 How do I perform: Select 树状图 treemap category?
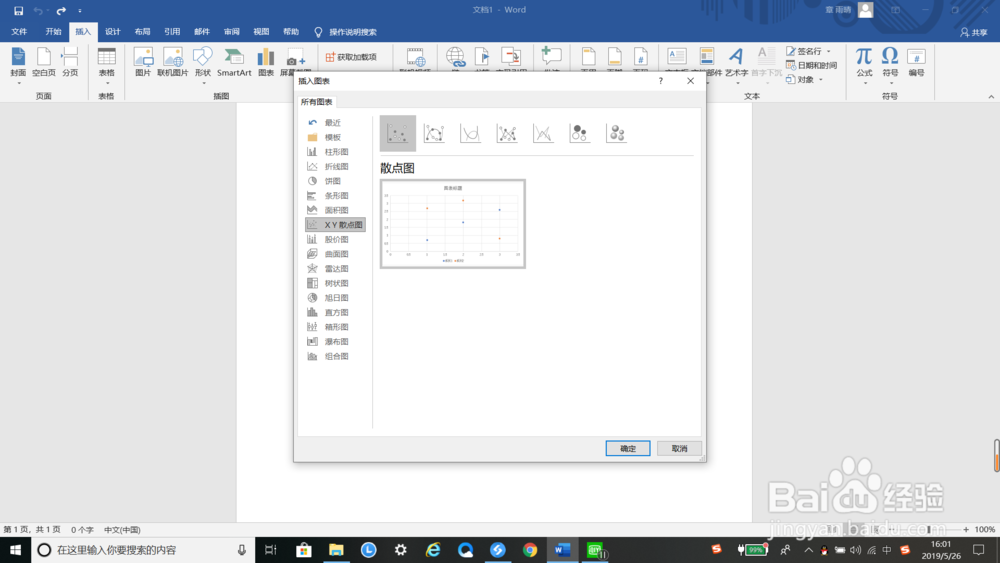[335, 283]
